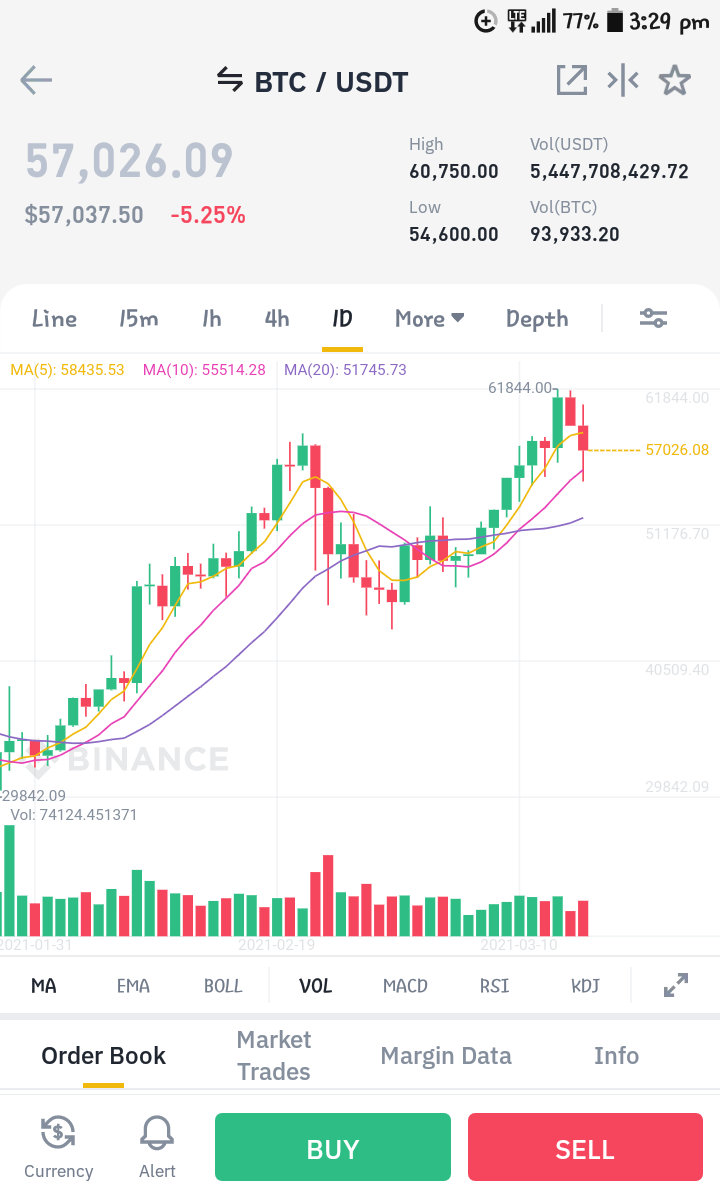Tap the back arrow icon

click(36, 80)
